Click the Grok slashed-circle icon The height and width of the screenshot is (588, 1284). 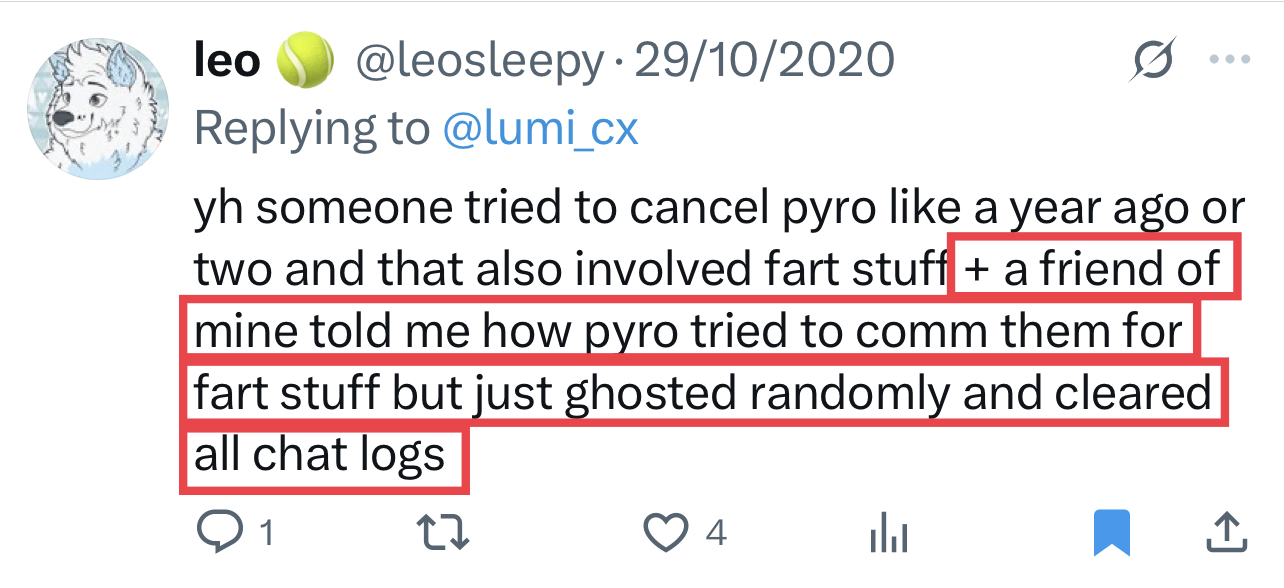click(x=1155, y=64)
